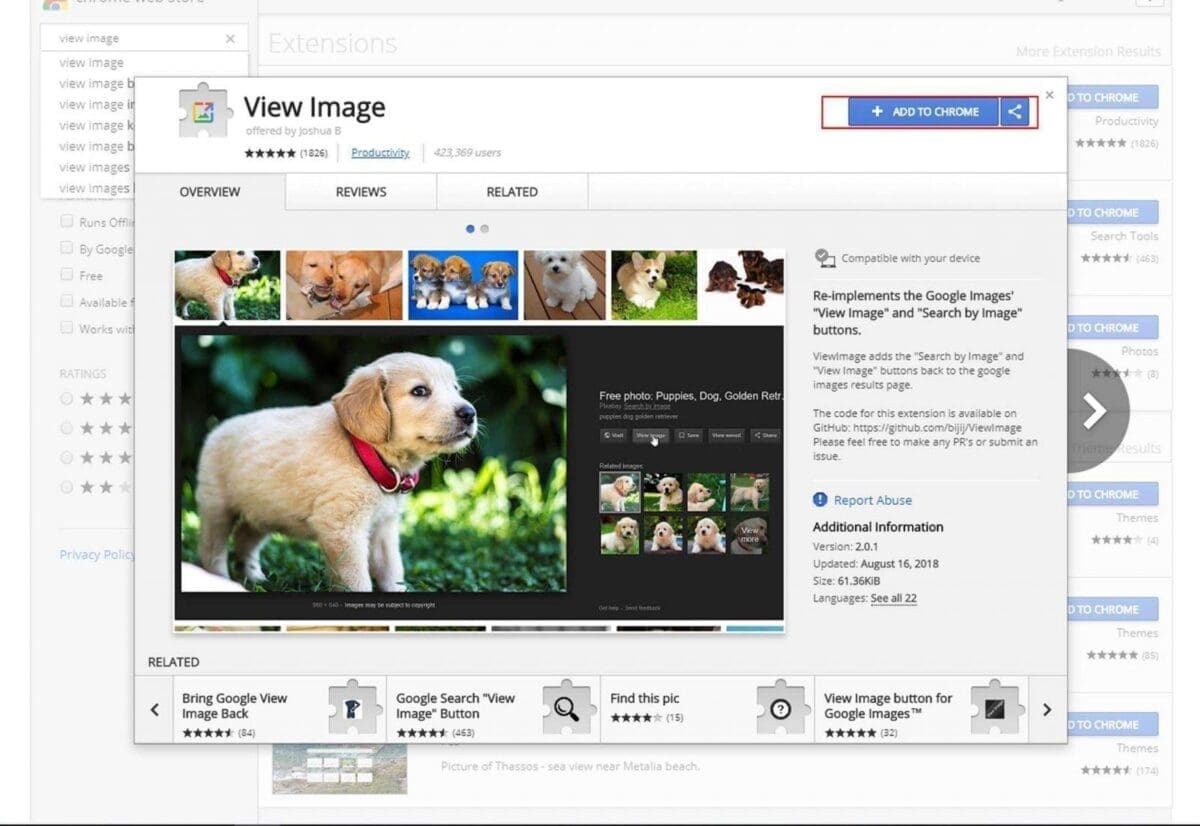Open the Productivity category link
The image size is (1200, 826).
pyautogui.click(x=380, y=153)
